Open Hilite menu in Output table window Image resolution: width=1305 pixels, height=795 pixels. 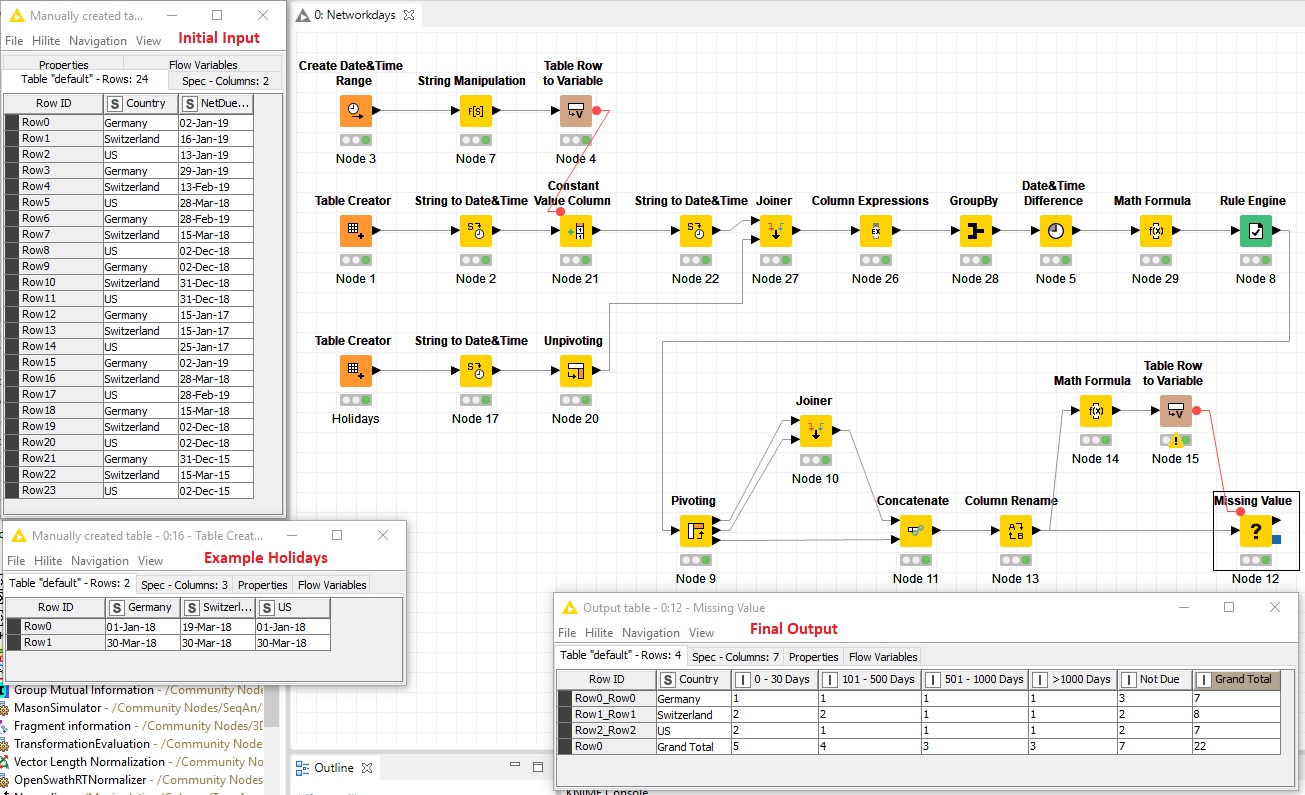pos(599,633)
